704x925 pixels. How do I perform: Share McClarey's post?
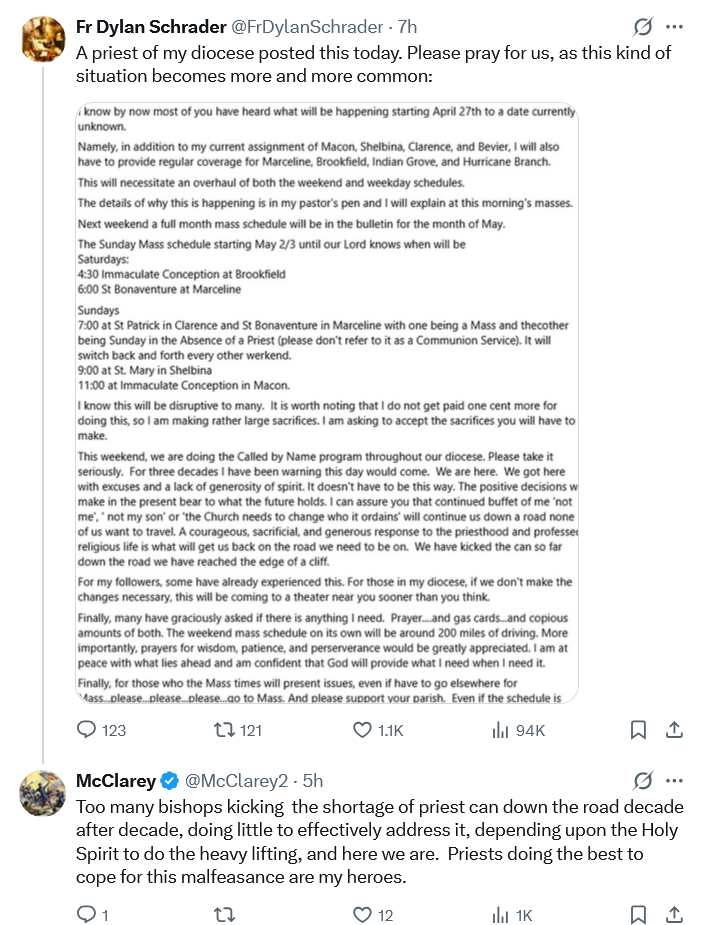674,915
